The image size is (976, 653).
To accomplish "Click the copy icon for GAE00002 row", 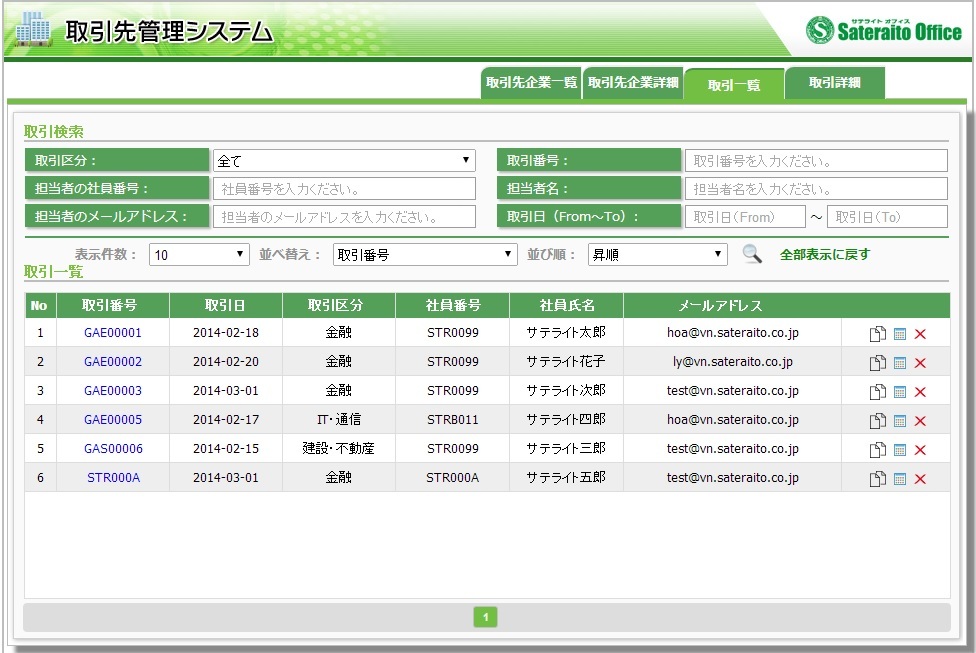I will coord(878,363).
